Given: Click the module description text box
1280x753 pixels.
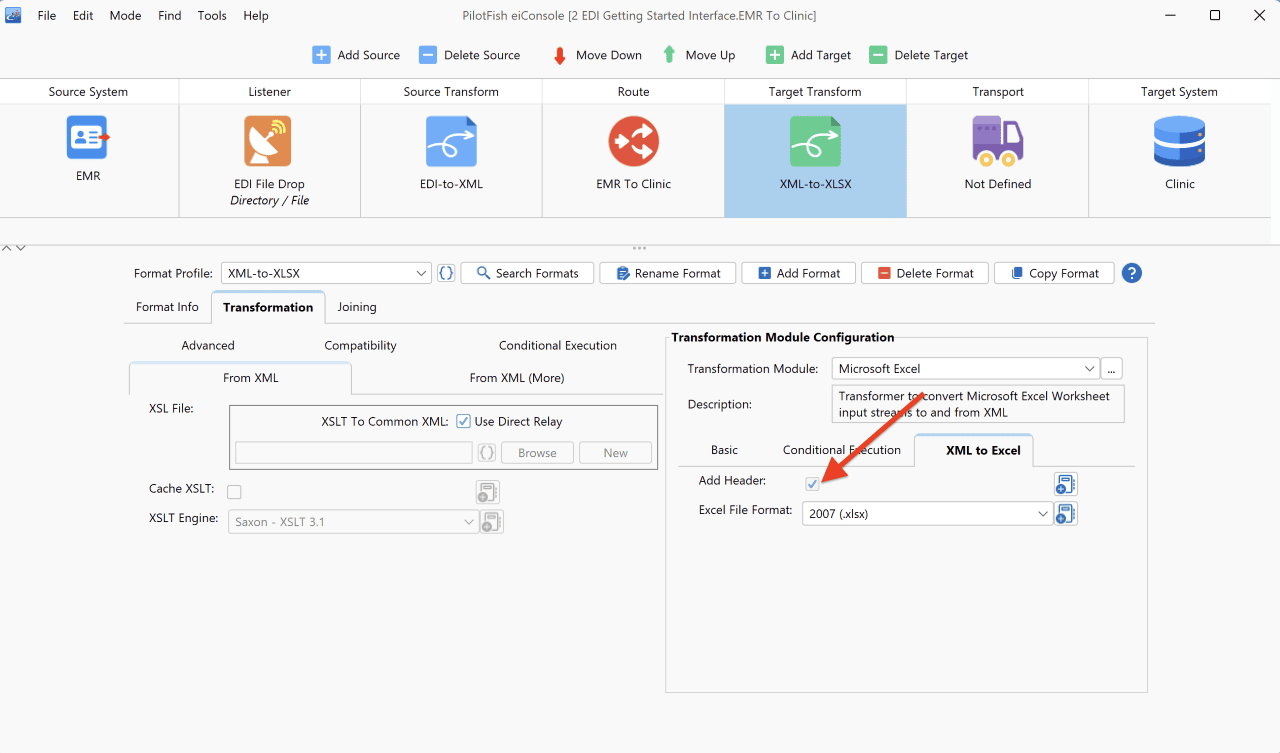Looking at the screenshot, I should pos(978,404).
